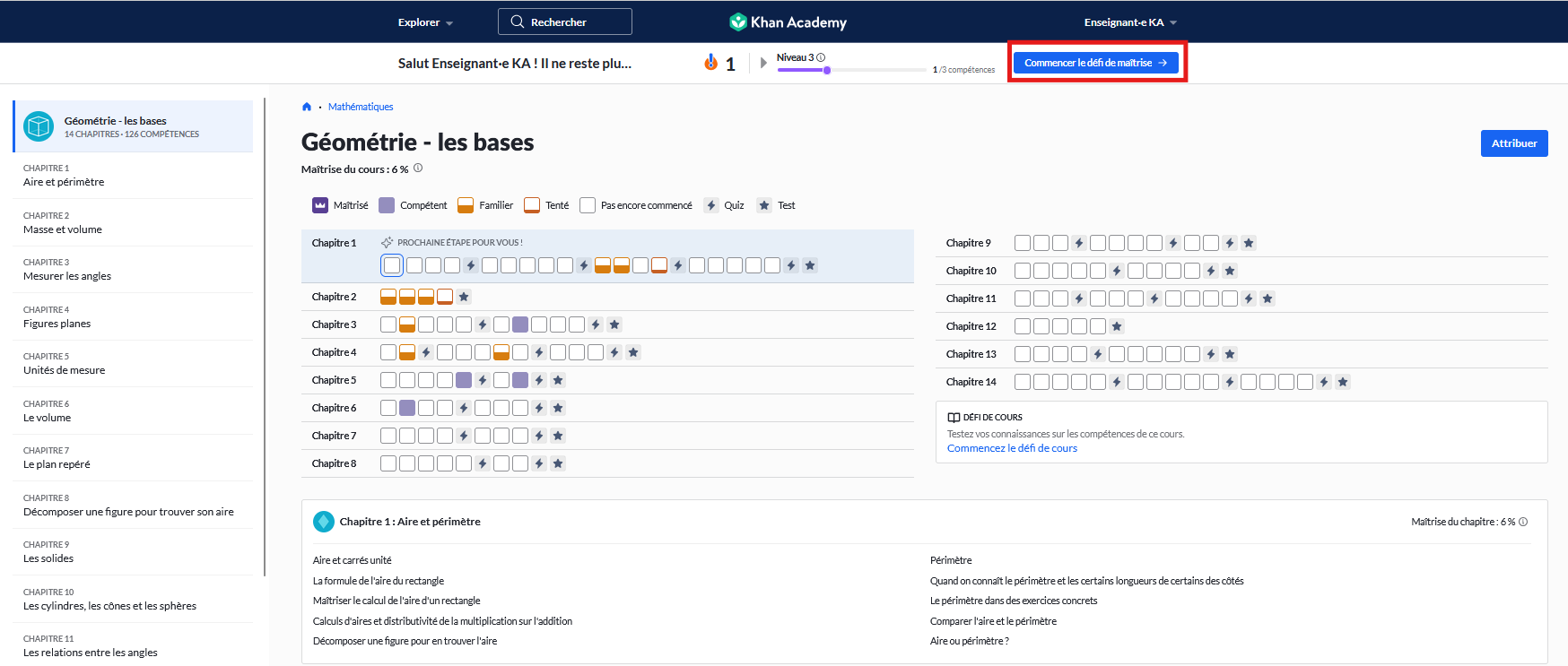The width and height of the screenshot is (1568, 666).
Task: Open the Périmètre lesson link
Action: coord(951,560)
